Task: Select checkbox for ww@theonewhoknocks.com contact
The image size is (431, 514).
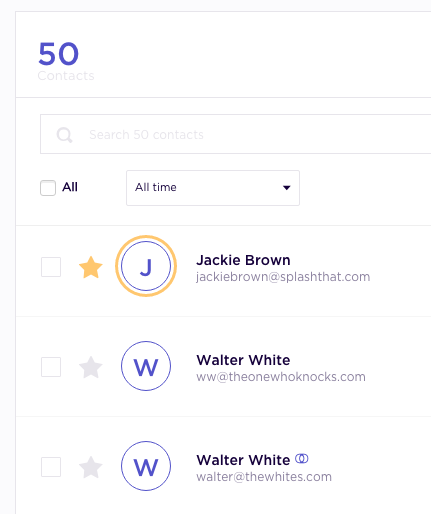Action: pos(51,367)
